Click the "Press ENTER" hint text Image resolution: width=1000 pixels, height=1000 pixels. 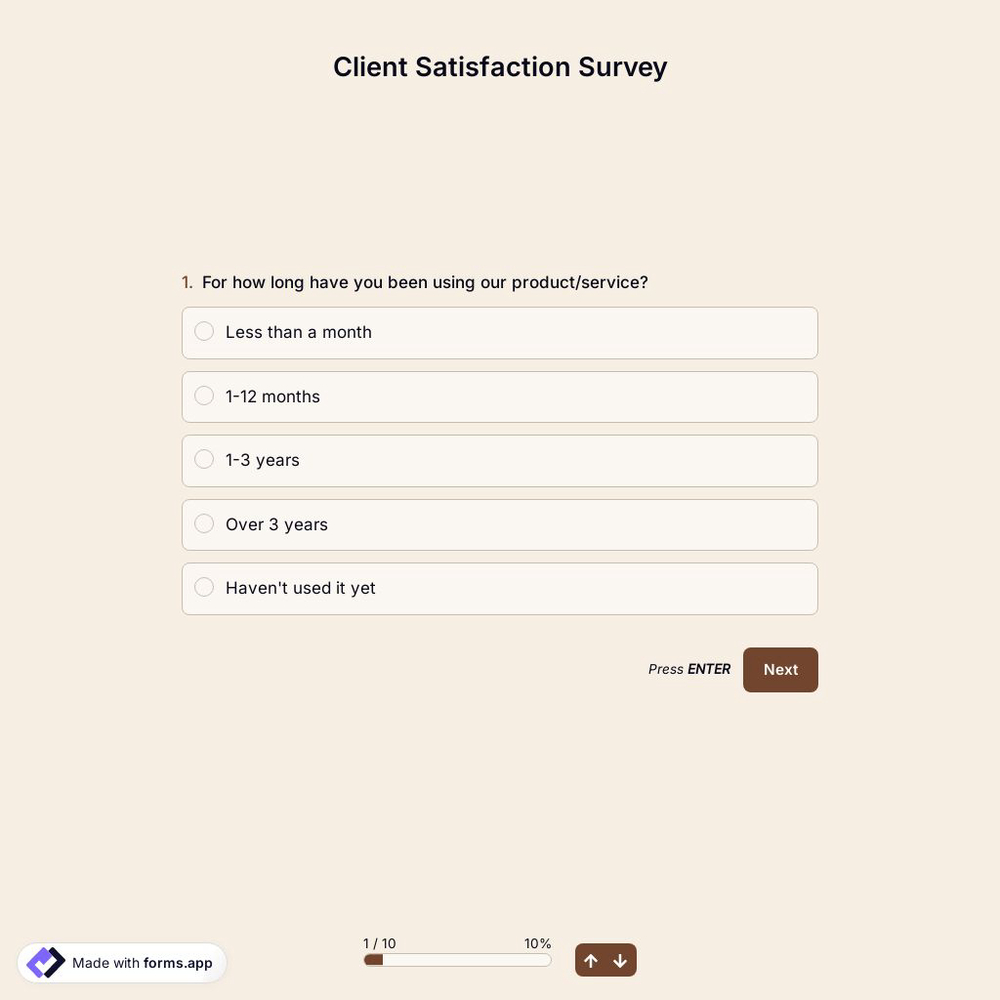[x=689, y=668]
